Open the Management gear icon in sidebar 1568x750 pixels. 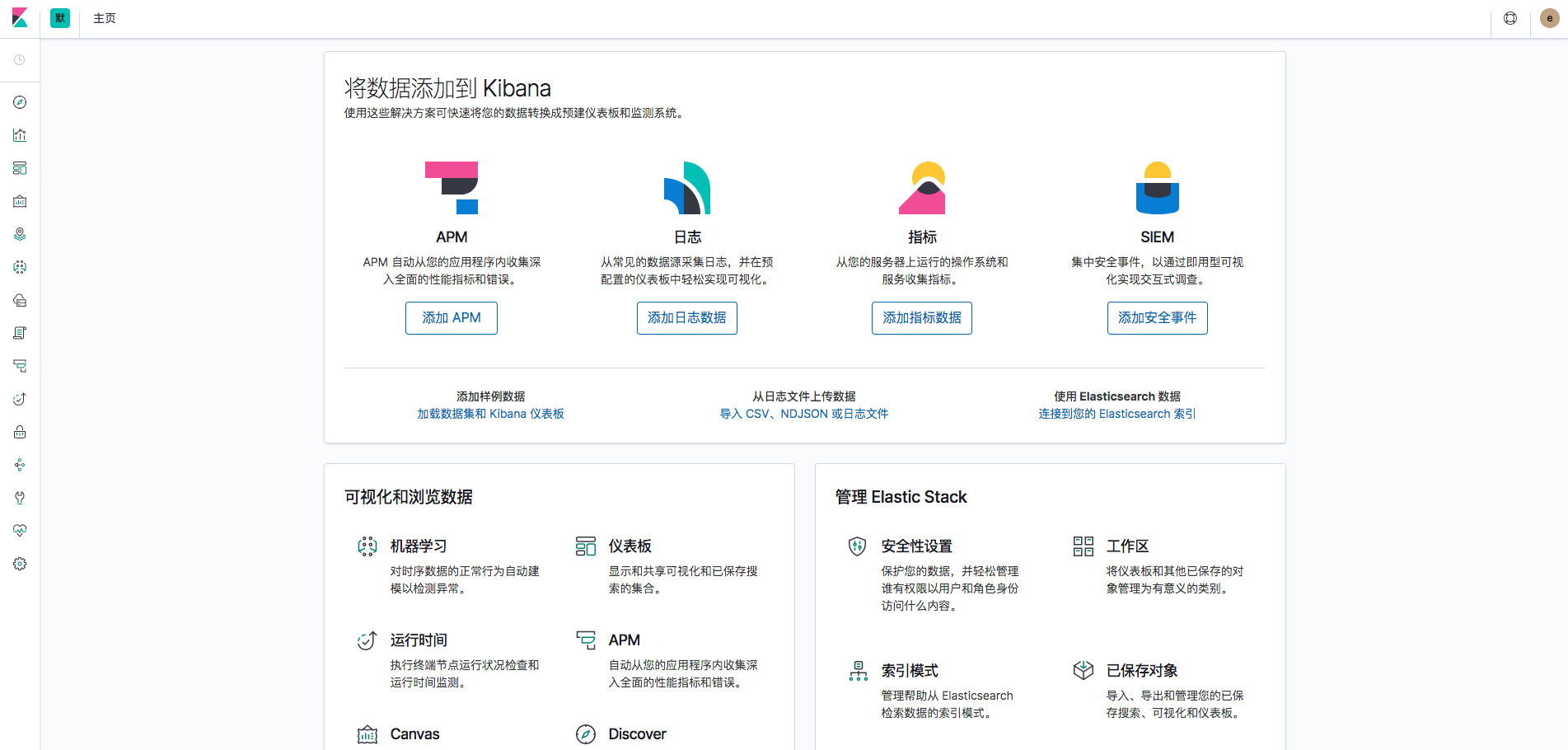20,564
